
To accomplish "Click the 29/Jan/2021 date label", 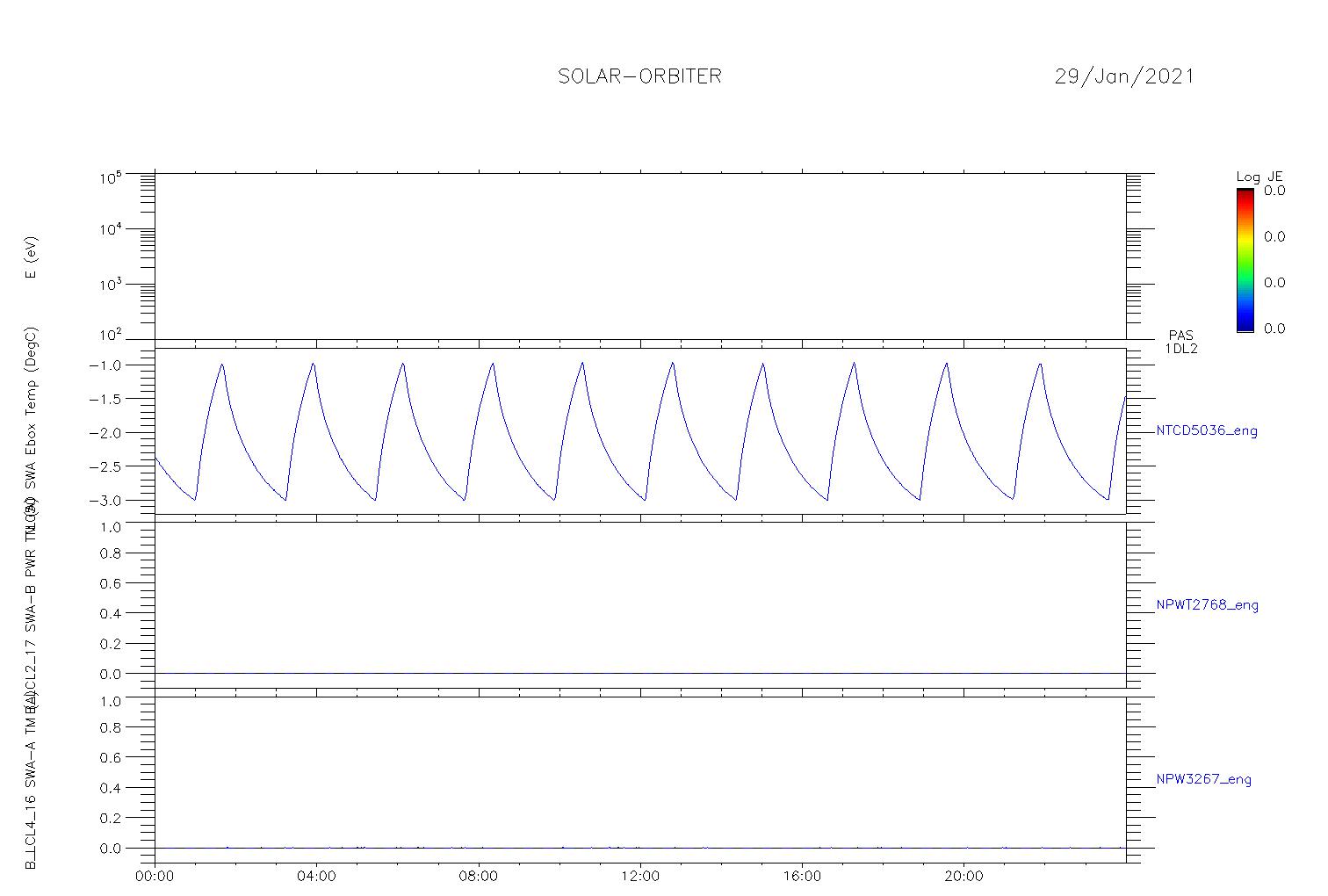I will coord(1124,76).
